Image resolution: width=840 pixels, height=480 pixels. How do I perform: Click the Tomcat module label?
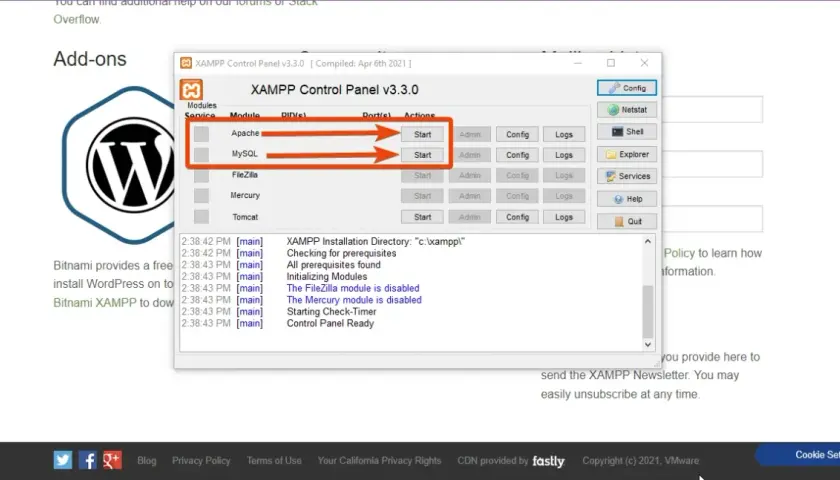pyautogui.click(x=245, y=217)
